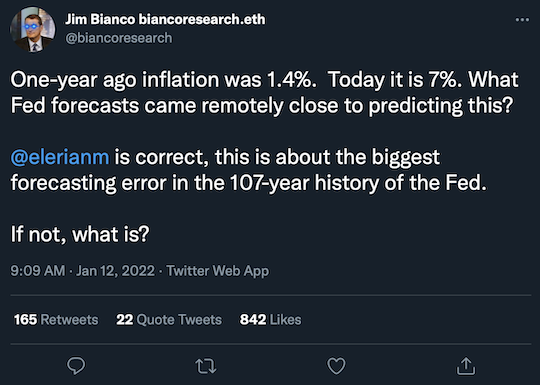Open the three-dot more options menu
Image resolution: width=540 pixels, height=385 pixels.
pyautogui.click(x=522, y=20)
